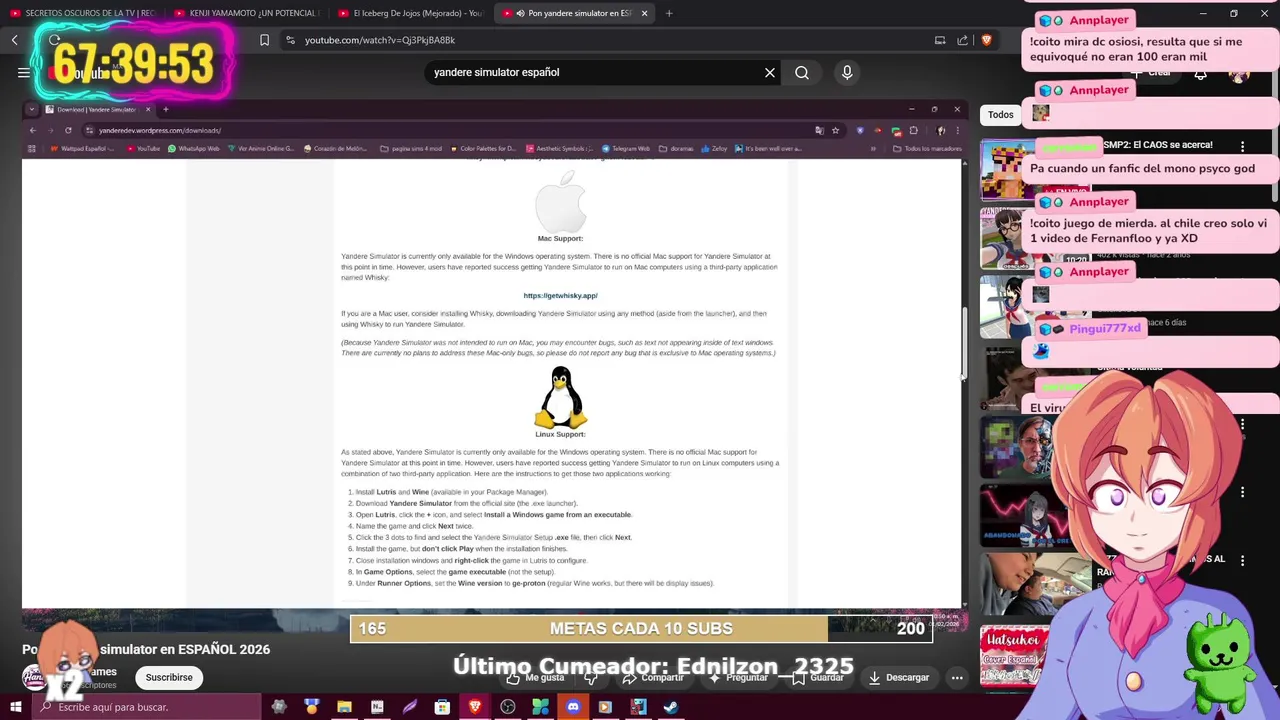The image size is (1280, 720).
Task: Go back in the Brave browser
Action: tap(15, 40)
